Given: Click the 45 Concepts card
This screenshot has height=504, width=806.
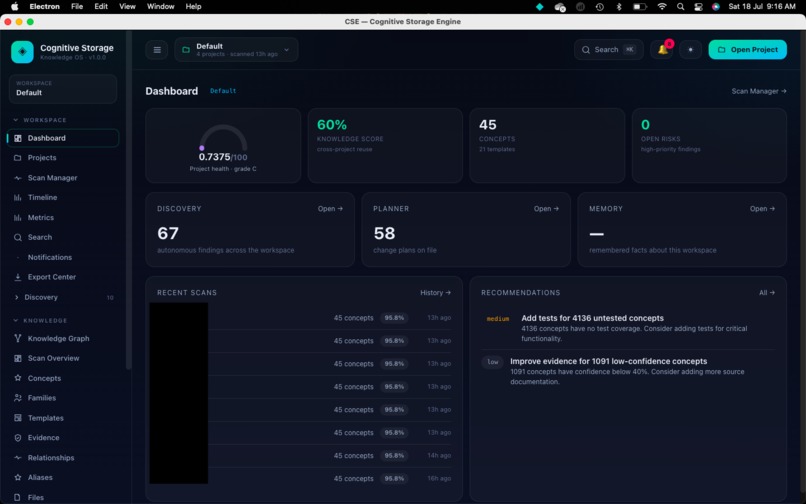Looking at the screenshot, I should click(547, 146).
